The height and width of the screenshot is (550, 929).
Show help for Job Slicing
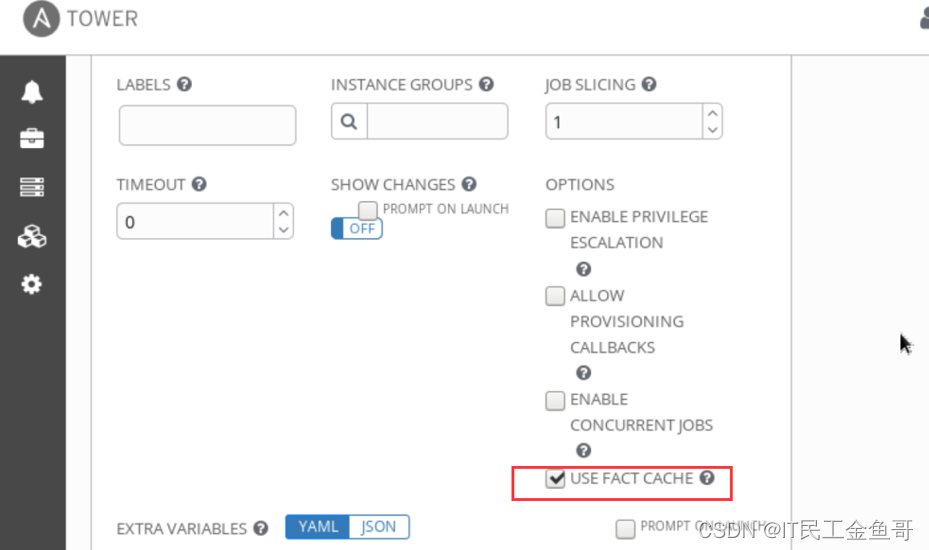pos(649,84)
